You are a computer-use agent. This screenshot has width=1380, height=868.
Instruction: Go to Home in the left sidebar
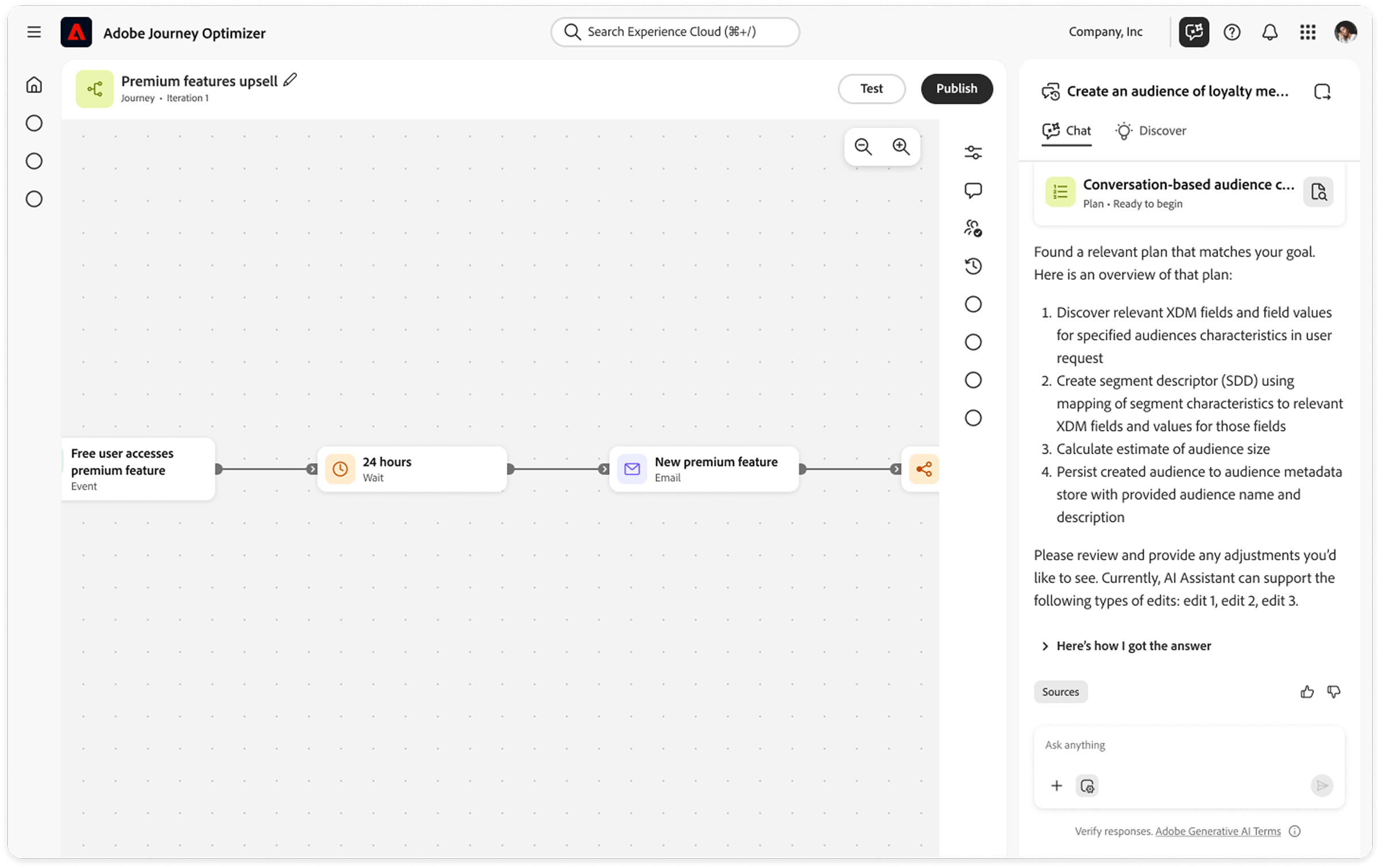coord(34,85)
